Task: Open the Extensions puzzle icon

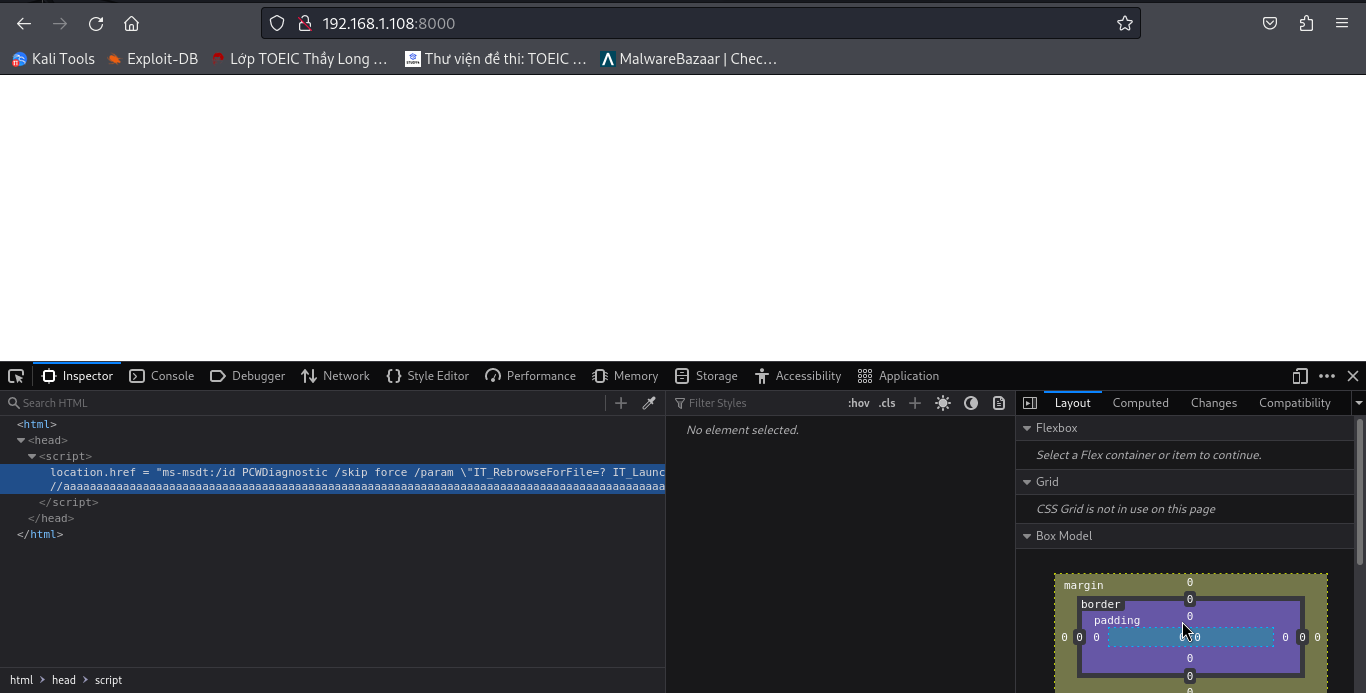Action: (x=1306, y=23)
